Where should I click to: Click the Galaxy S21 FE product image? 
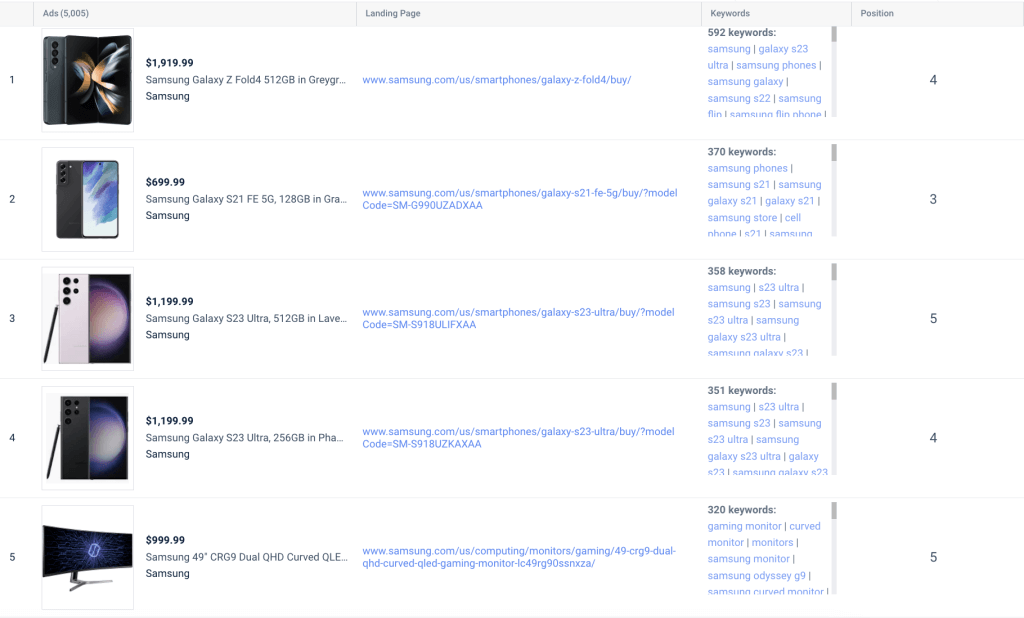[x=87, y=199]
